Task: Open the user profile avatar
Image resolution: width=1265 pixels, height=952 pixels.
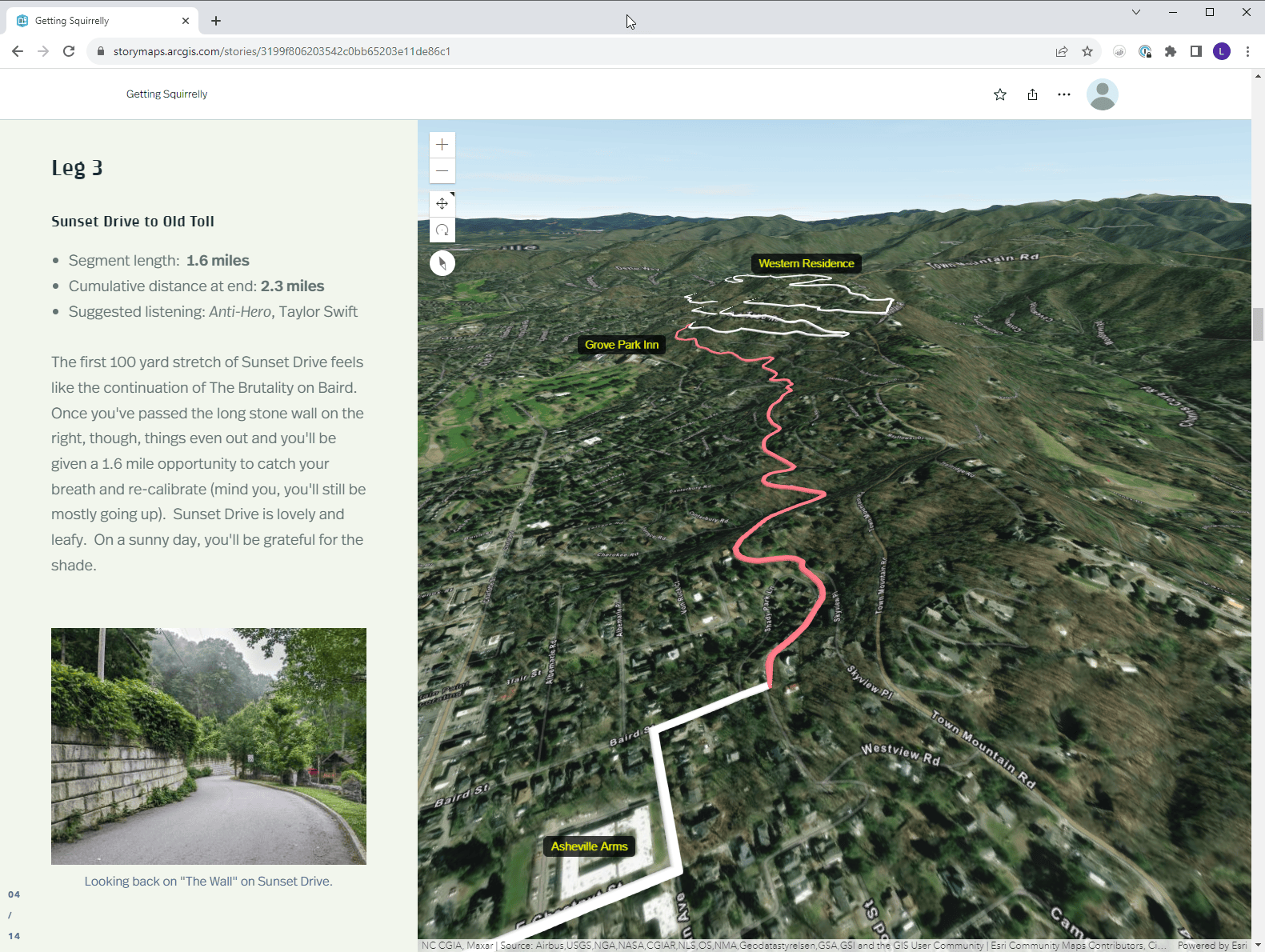Action: 1103,94
